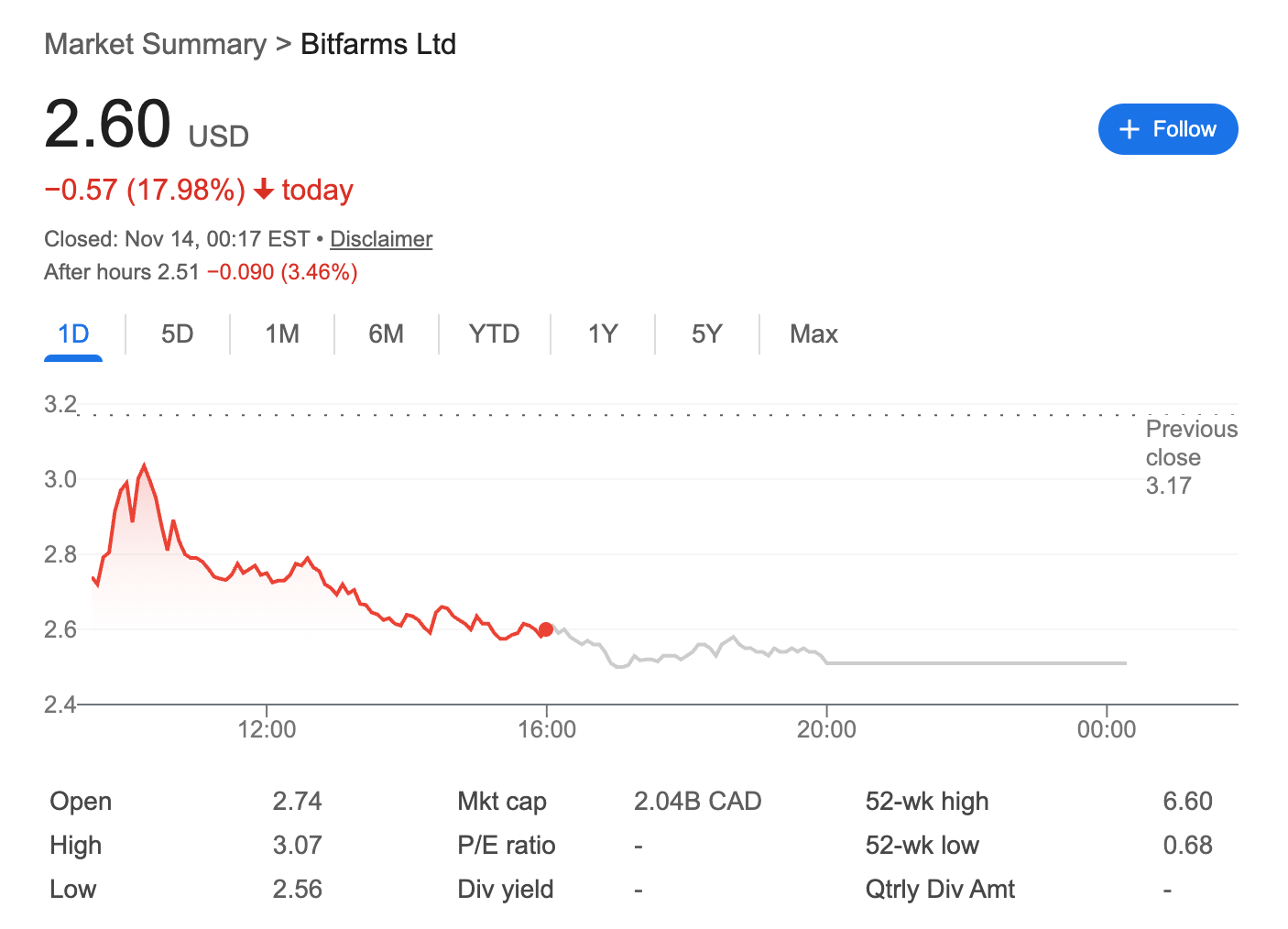This screenshot has height=929, width=1288.
Task: Click the red dot marker on the chart
Action: [546, 629]
